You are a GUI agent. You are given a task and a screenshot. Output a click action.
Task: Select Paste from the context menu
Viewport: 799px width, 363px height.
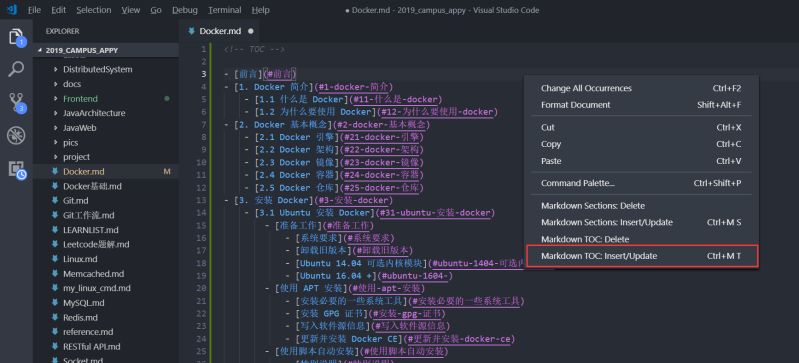642,161
